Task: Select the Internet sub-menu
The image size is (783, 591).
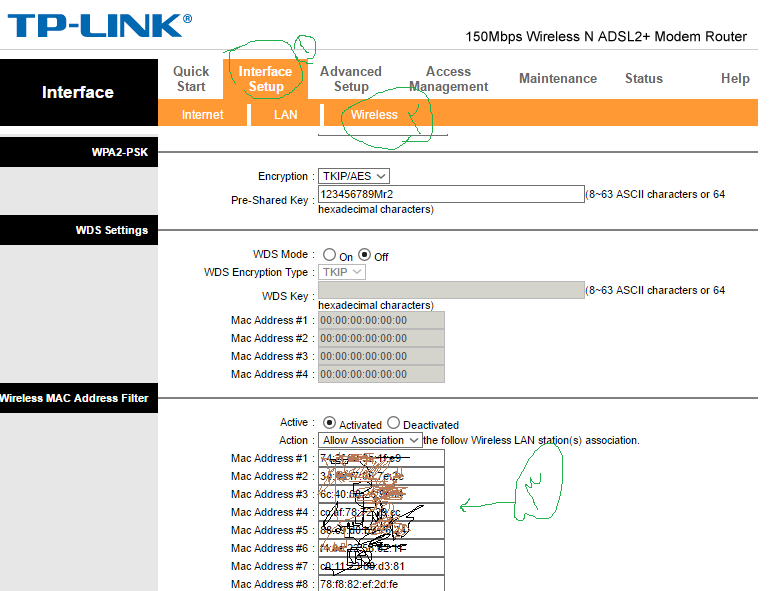Action: [x=202, y=115]
